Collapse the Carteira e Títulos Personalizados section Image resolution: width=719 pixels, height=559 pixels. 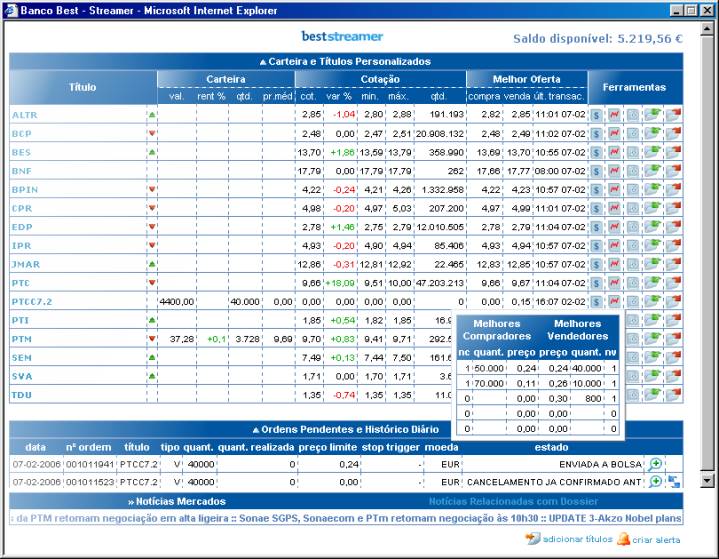pos(263,62)
